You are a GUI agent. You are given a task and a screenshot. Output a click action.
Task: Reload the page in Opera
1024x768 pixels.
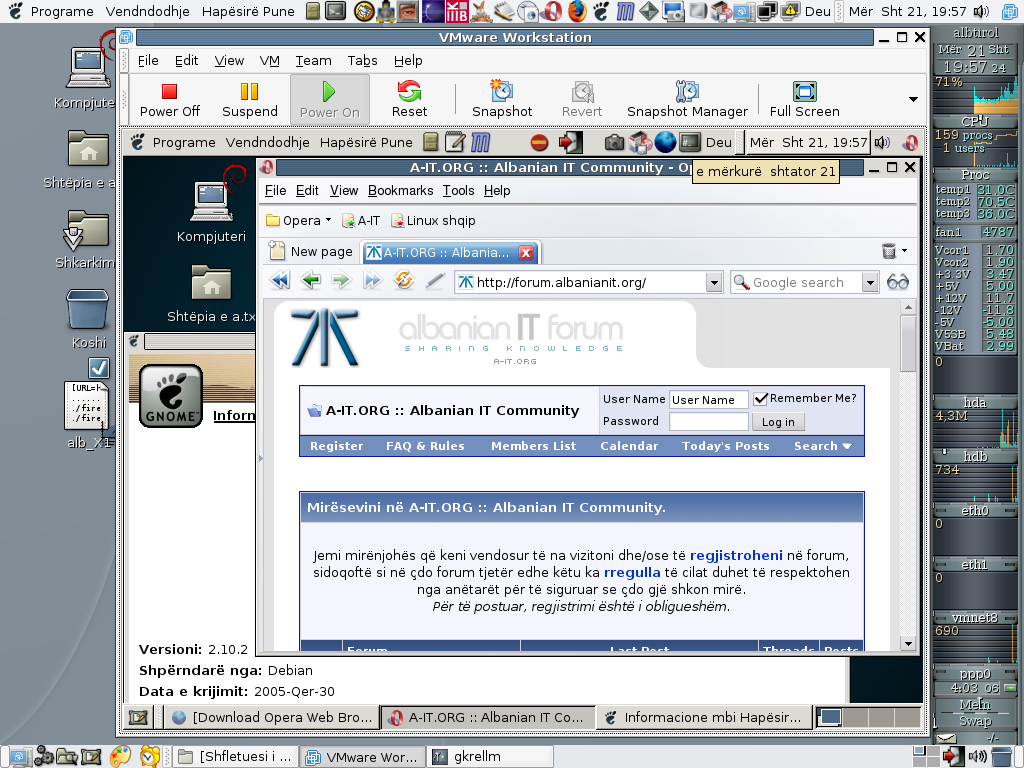point(404,281)
